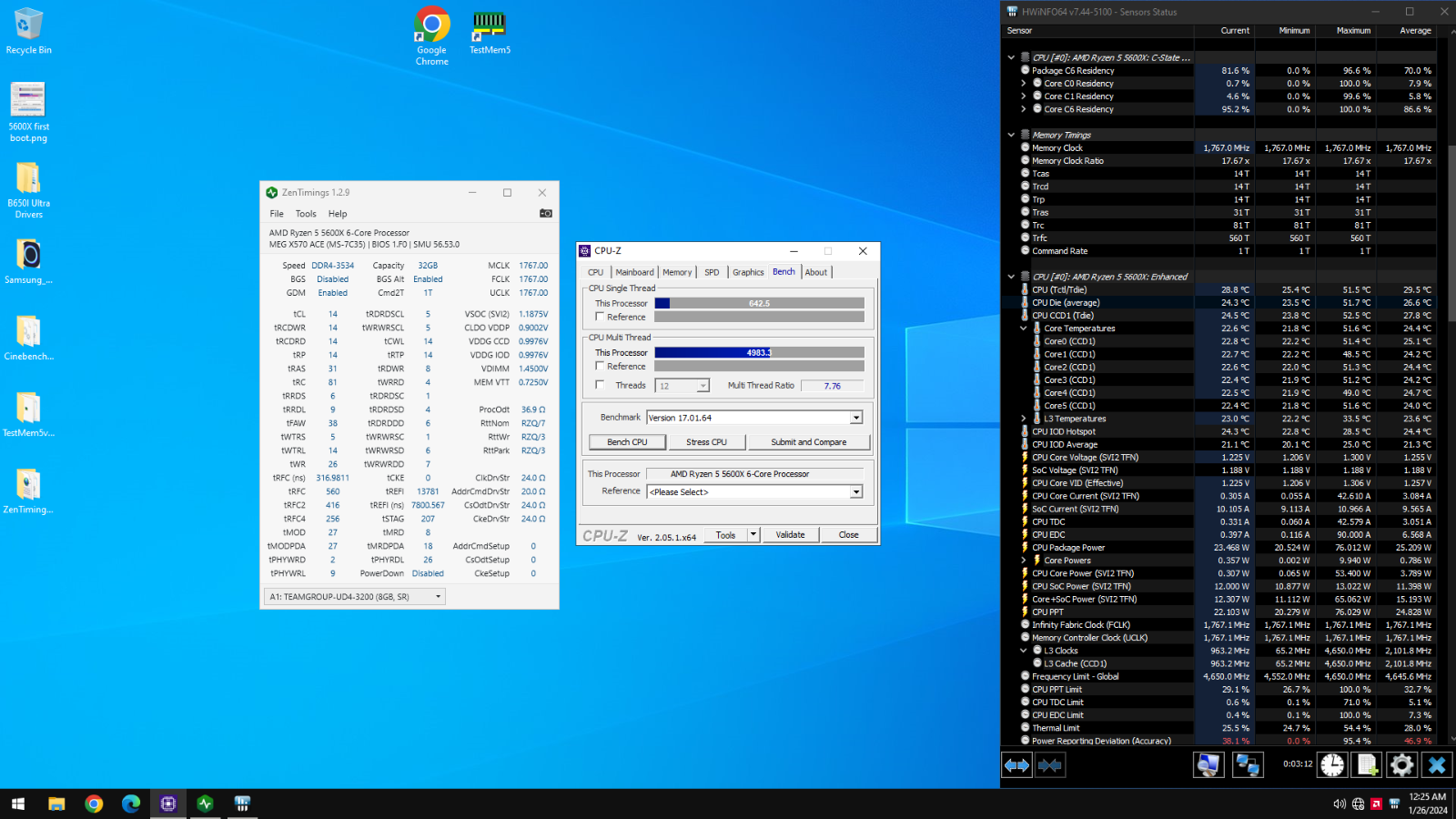1456x819 pixels.
Task: Collapse Memory Timings group in HWiNFO
Action: click(x=1011, y=135)
